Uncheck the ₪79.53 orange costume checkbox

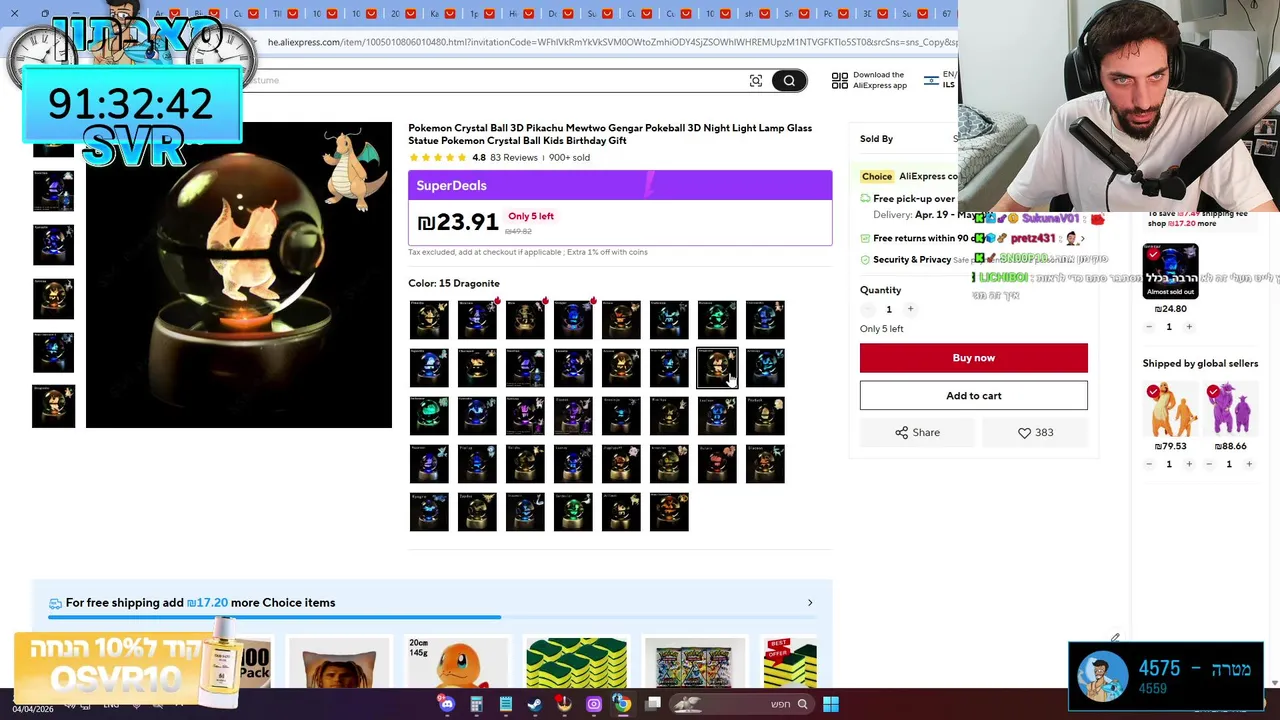point(1153,391)
